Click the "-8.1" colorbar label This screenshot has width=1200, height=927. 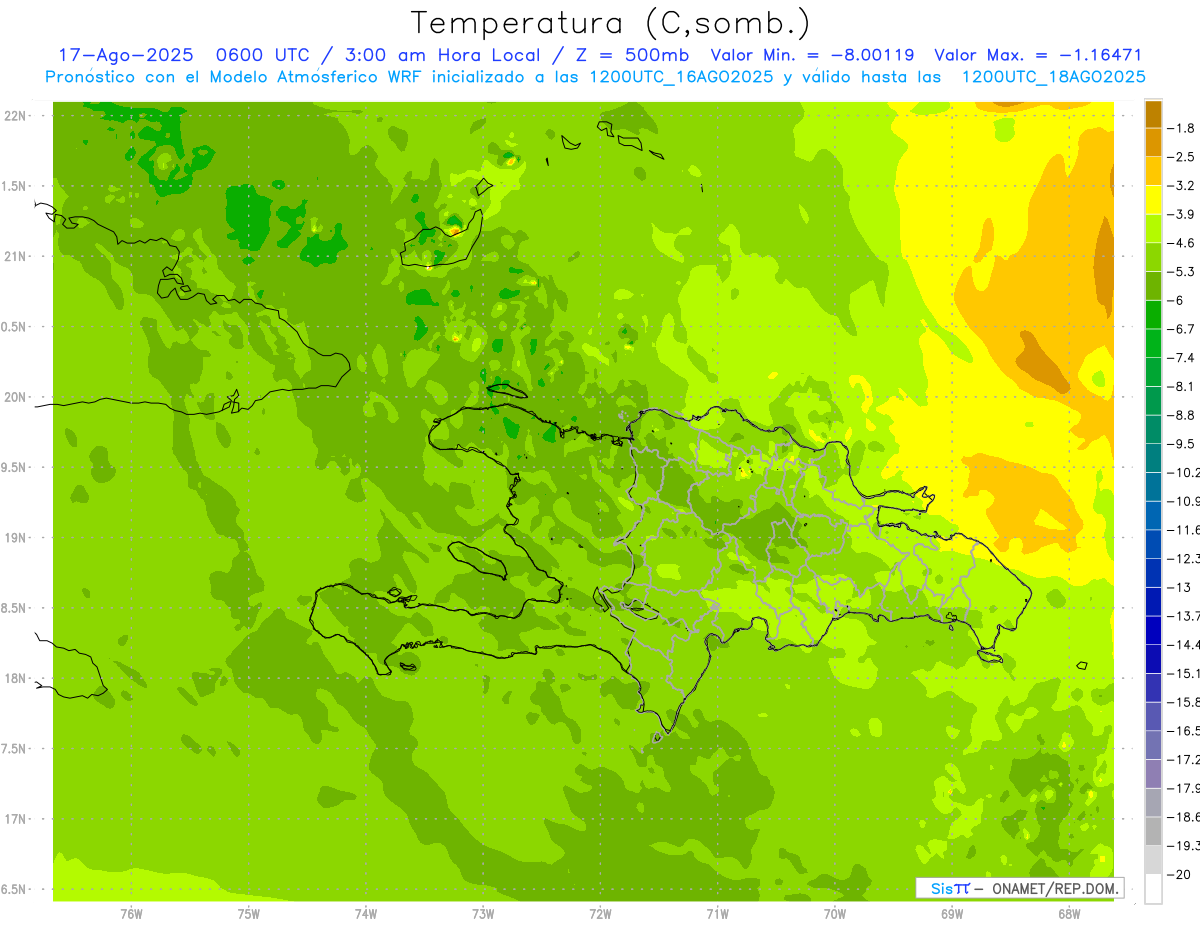click(x=1182, y=386)
